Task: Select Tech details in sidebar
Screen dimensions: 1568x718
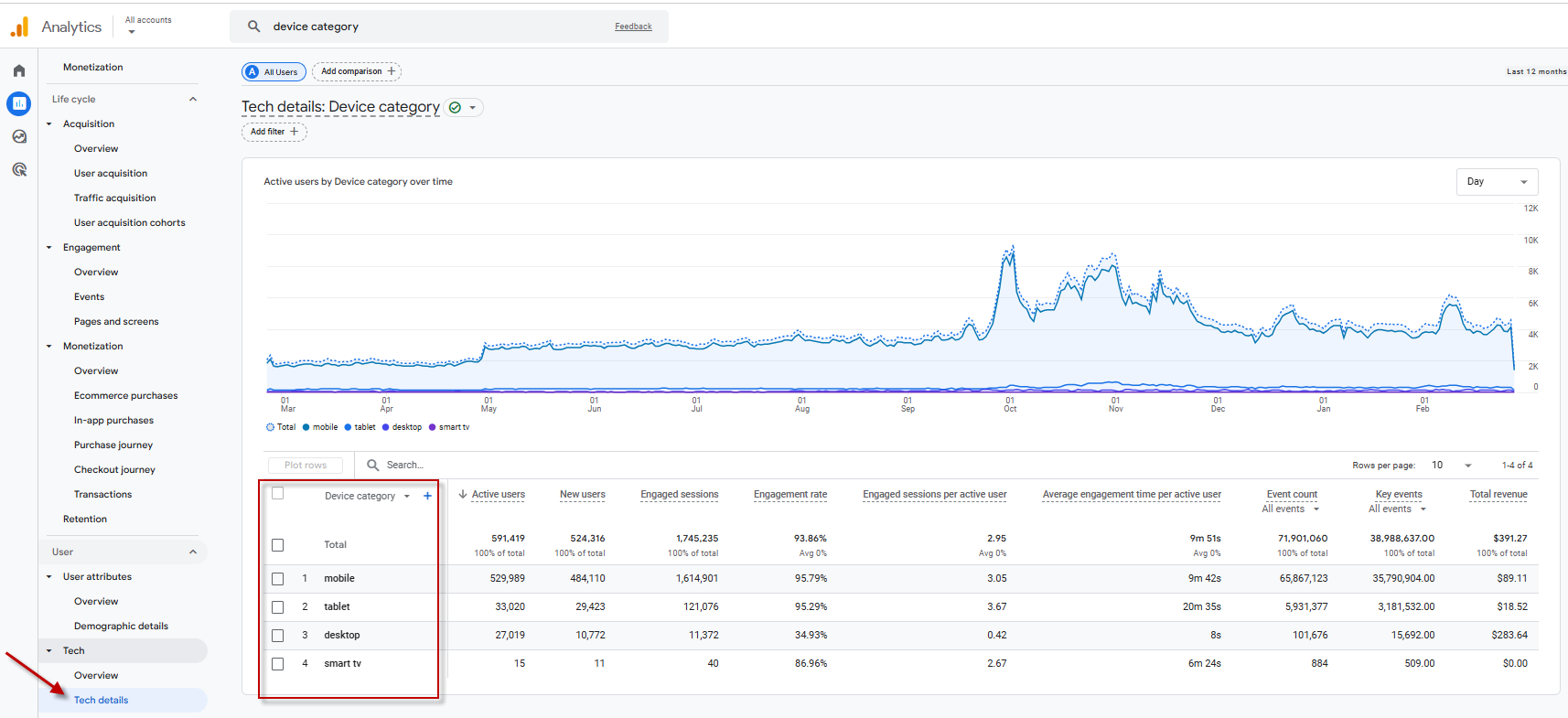Action: (123, 700)
